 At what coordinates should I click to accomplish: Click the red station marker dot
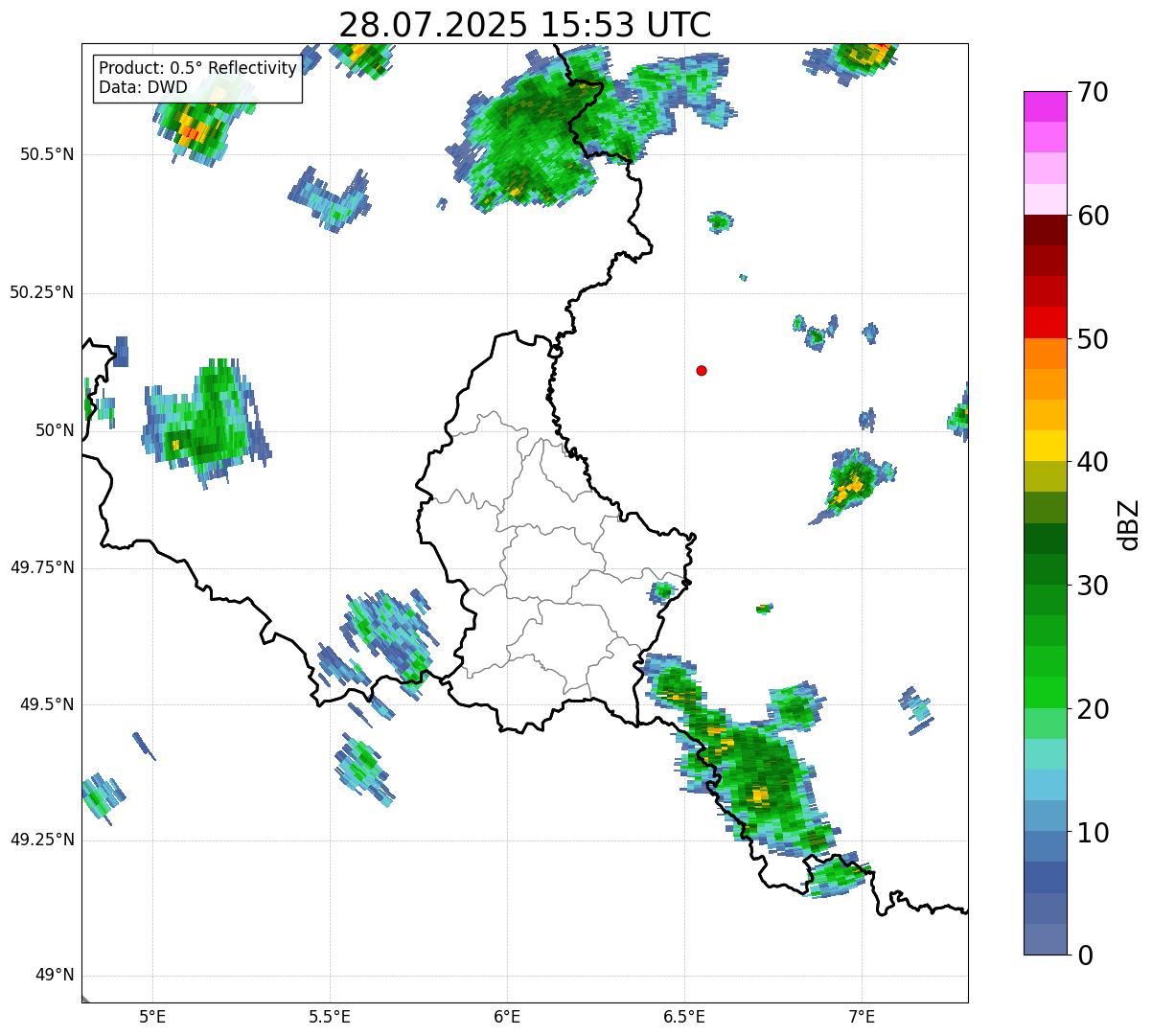point(702,371)
